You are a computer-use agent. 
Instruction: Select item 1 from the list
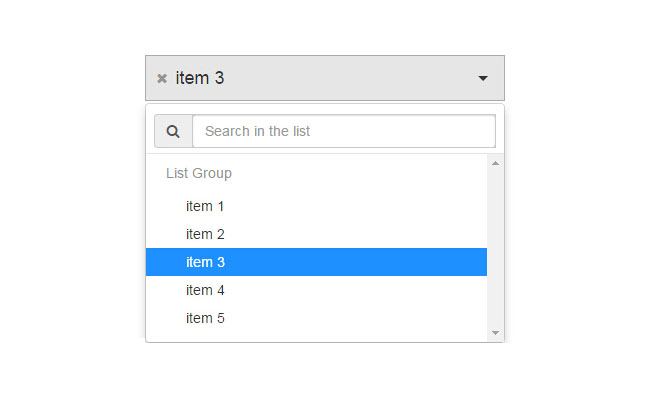(x=205, y=206)
